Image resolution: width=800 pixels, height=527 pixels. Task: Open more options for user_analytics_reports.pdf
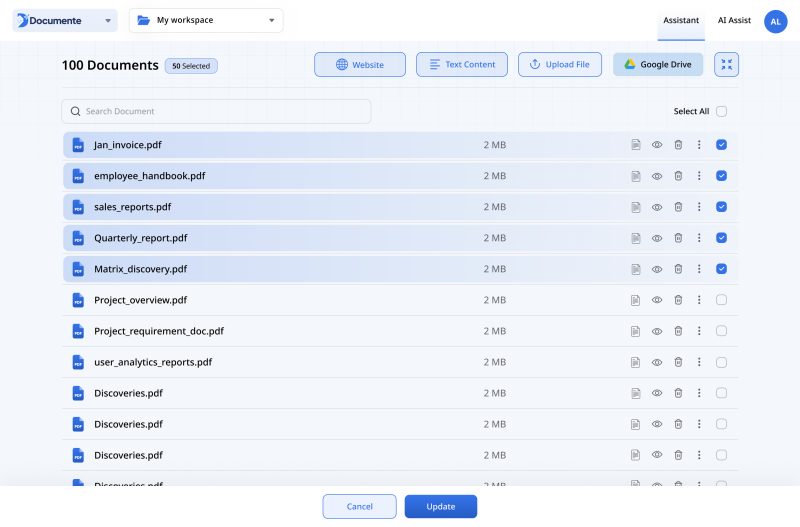tap(699, 362)
